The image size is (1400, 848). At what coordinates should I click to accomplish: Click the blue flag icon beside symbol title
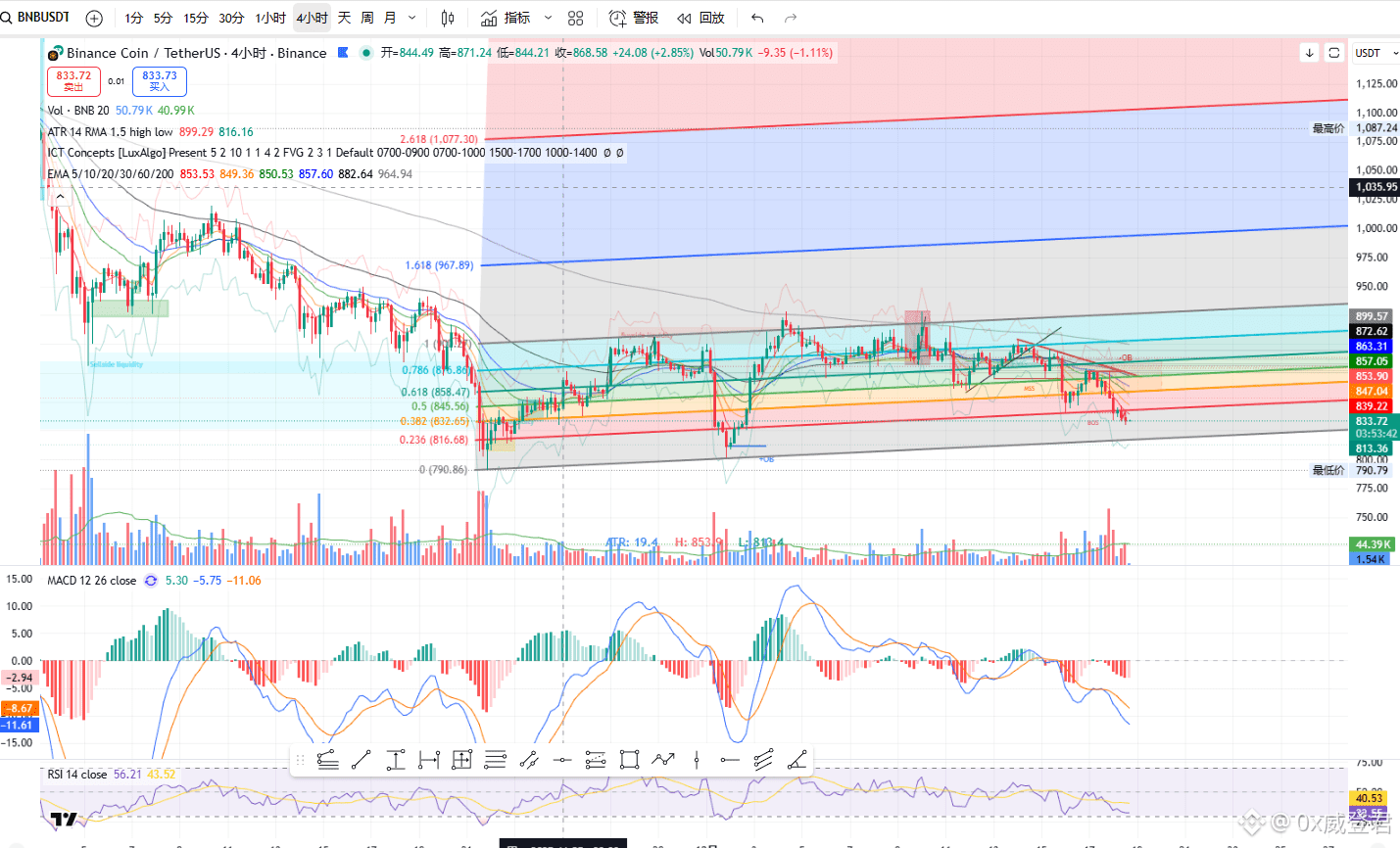pyautogui.click(x=343, y=53)
